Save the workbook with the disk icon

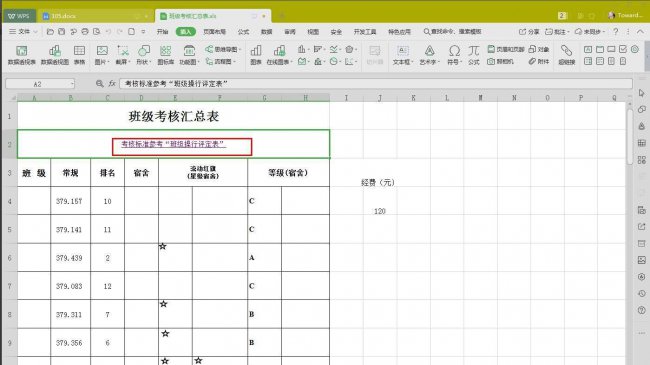point(61,32)
